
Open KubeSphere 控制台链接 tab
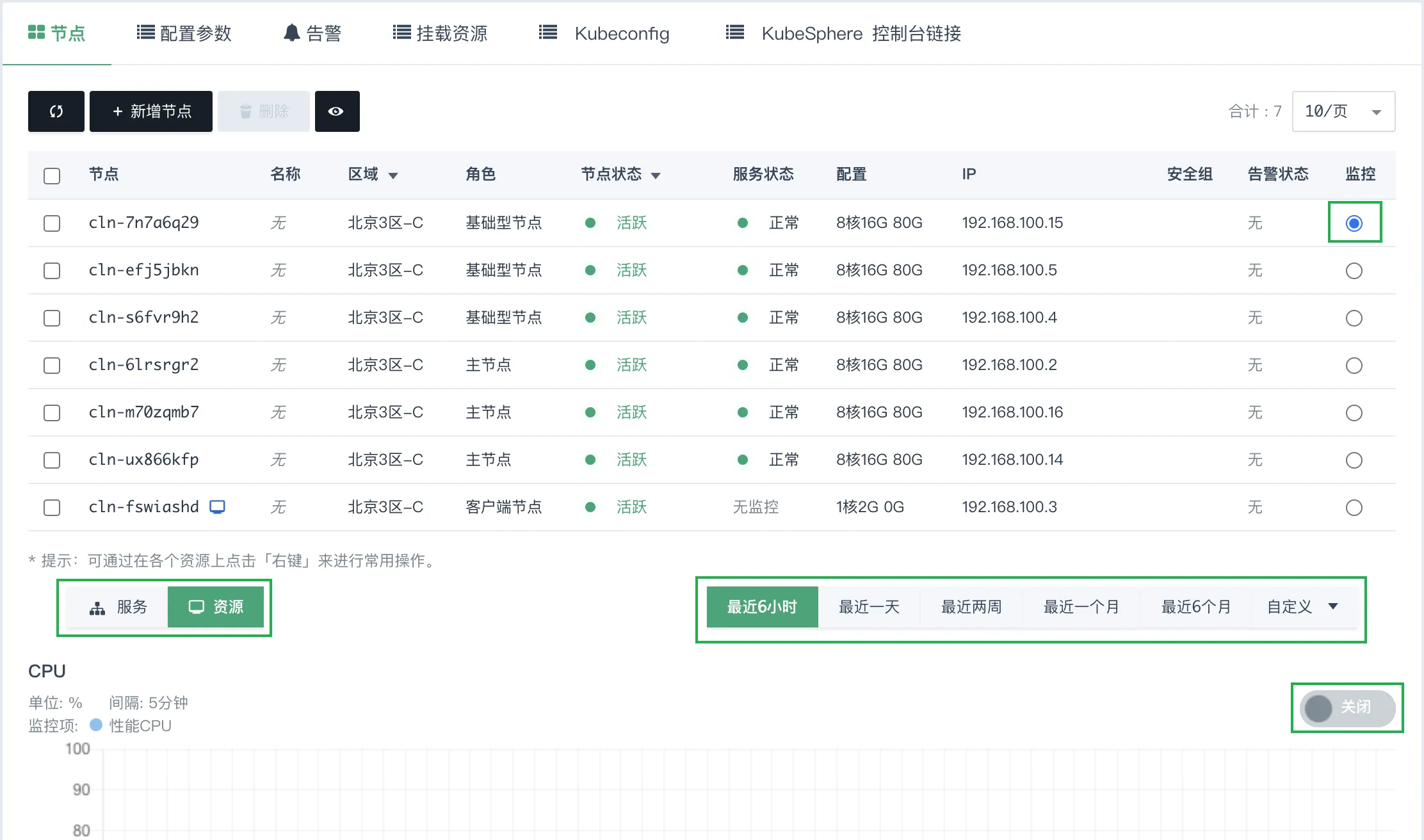(844, 33)
